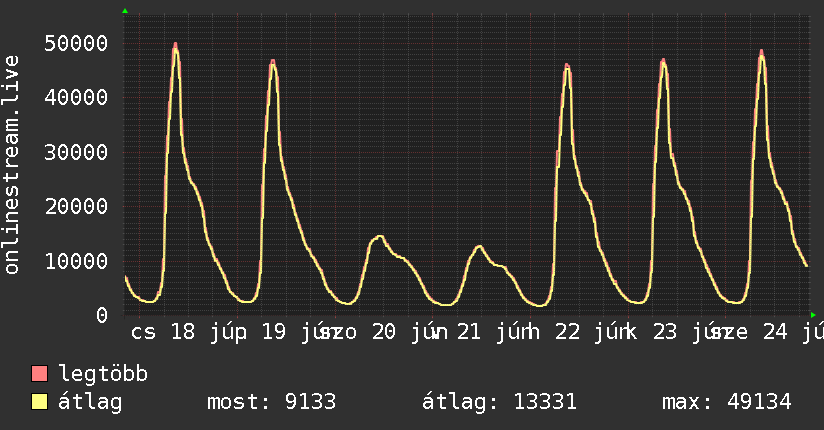Click the 40000 y-axis label
Viewport: 824px width, 430px height.
[76, 97]
